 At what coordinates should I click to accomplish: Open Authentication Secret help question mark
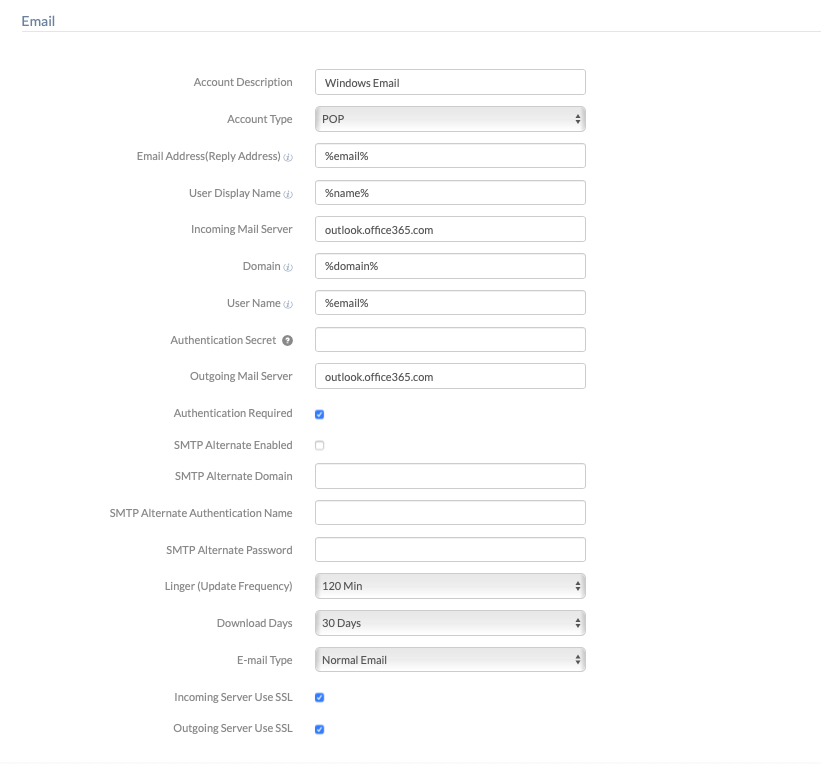[287, 340]
